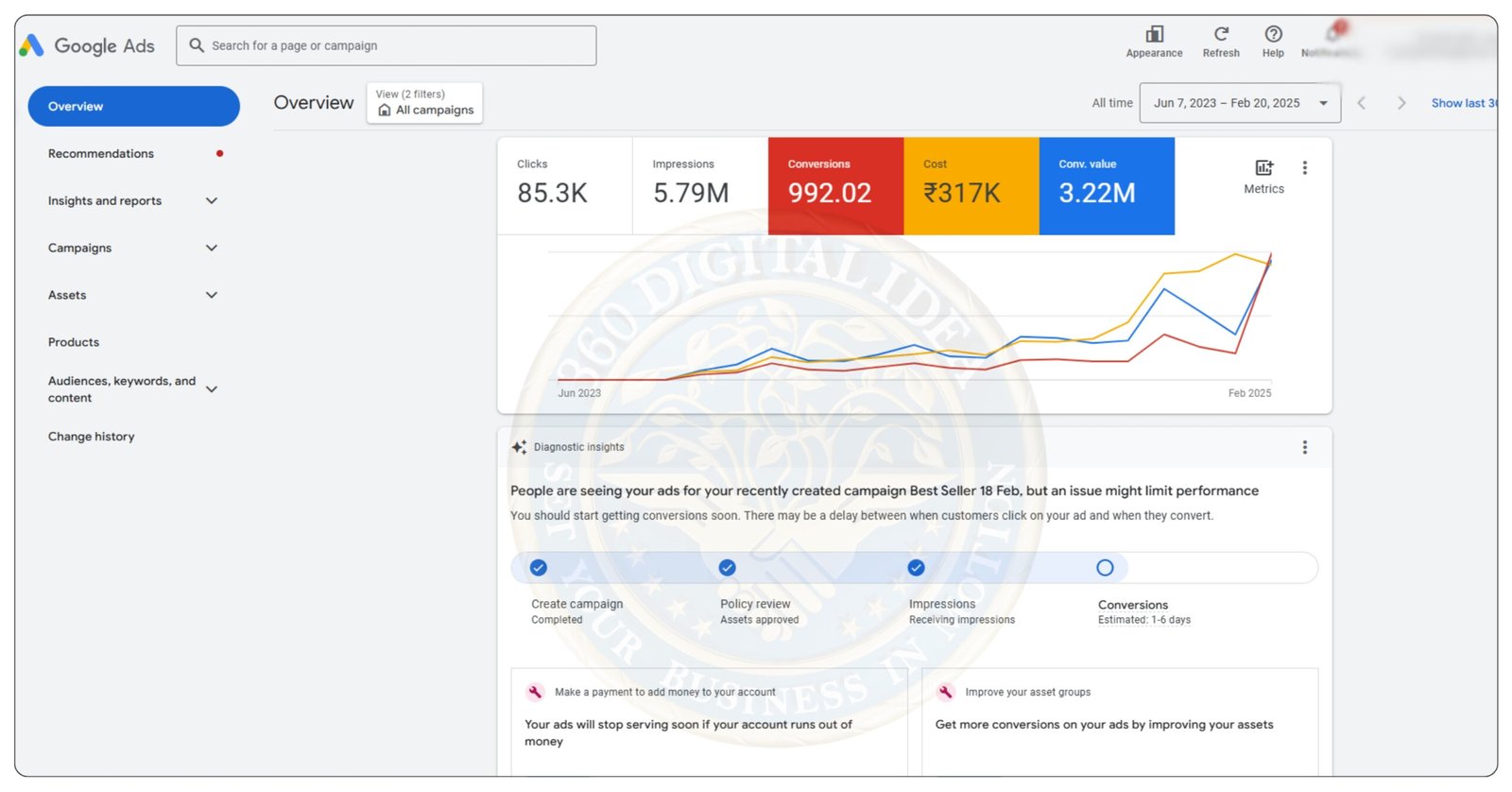Toggle the Conv. value metric card
1512x792 pixels.
click(x=1106, y=185)
